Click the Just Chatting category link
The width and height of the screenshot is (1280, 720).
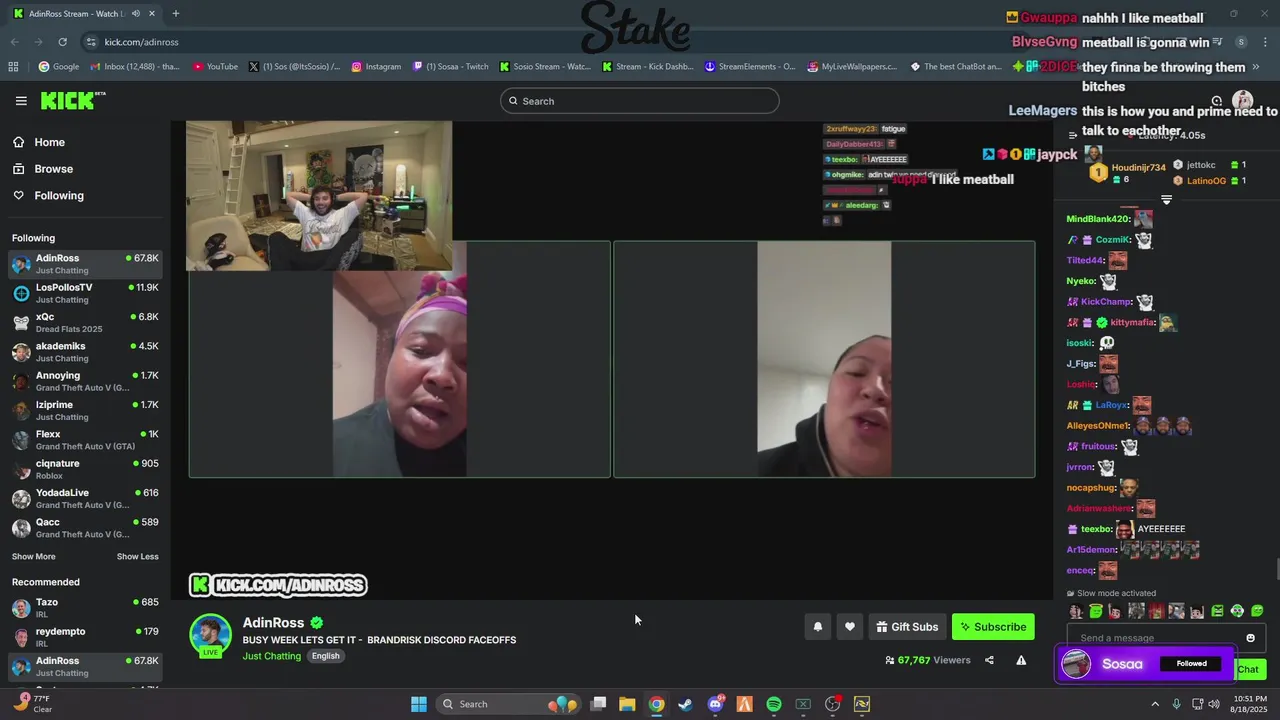click(271, 656)
